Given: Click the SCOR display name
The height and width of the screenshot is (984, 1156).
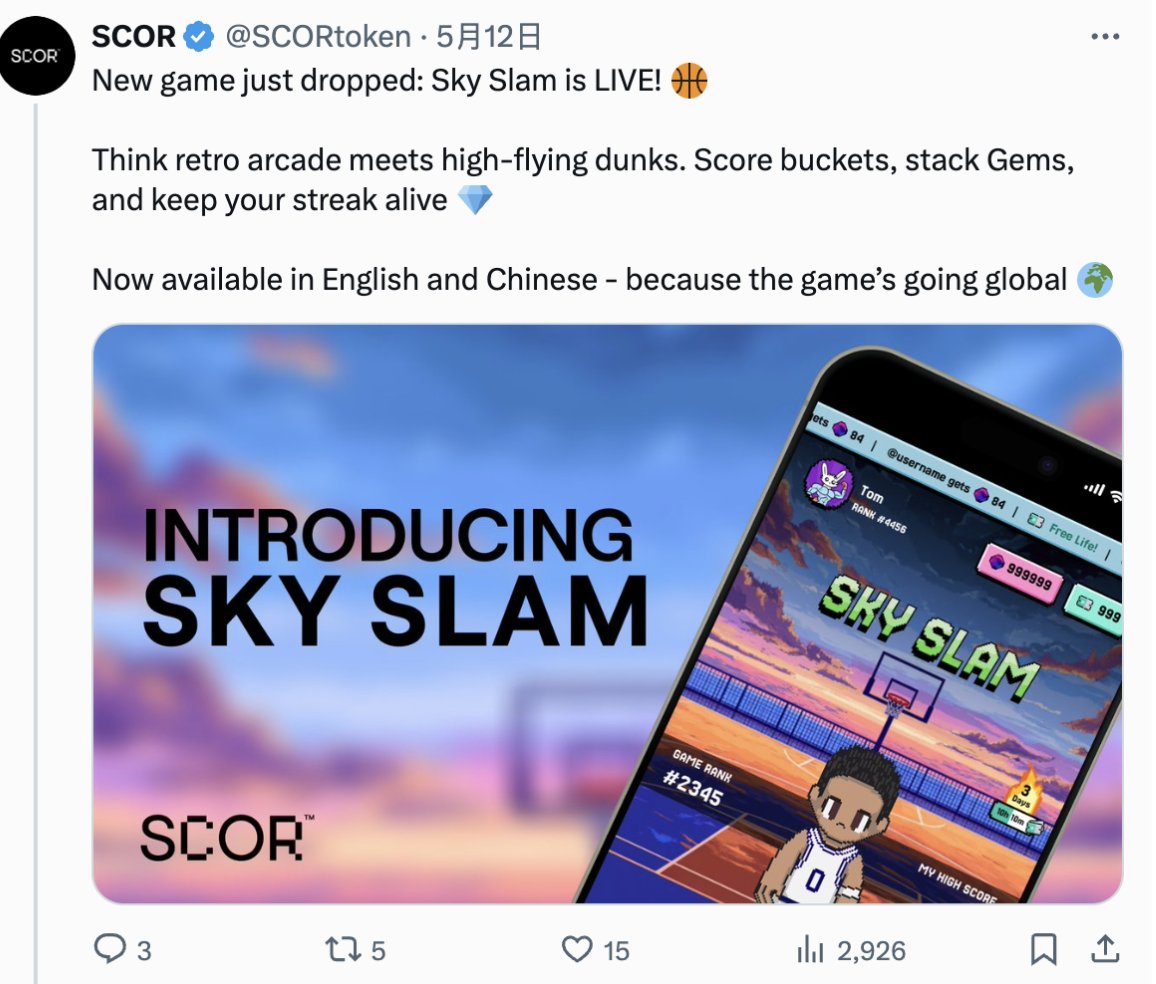Looking at the screenshot, I should (133, 36).
